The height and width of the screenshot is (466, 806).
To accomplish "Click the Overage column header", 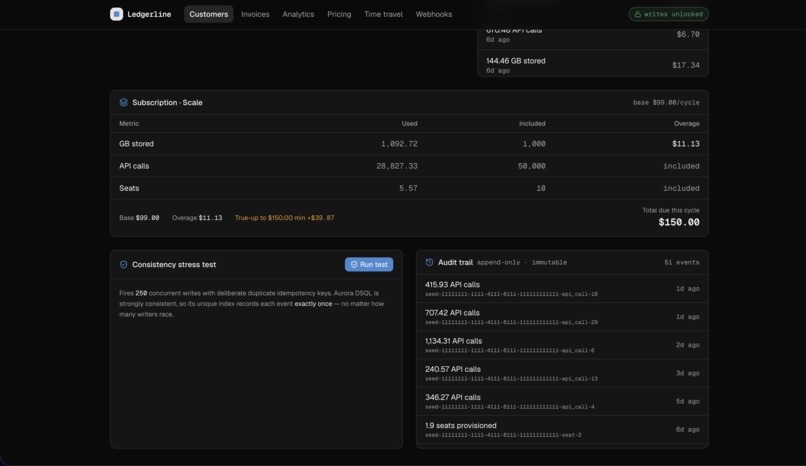I will click(687, 124).
